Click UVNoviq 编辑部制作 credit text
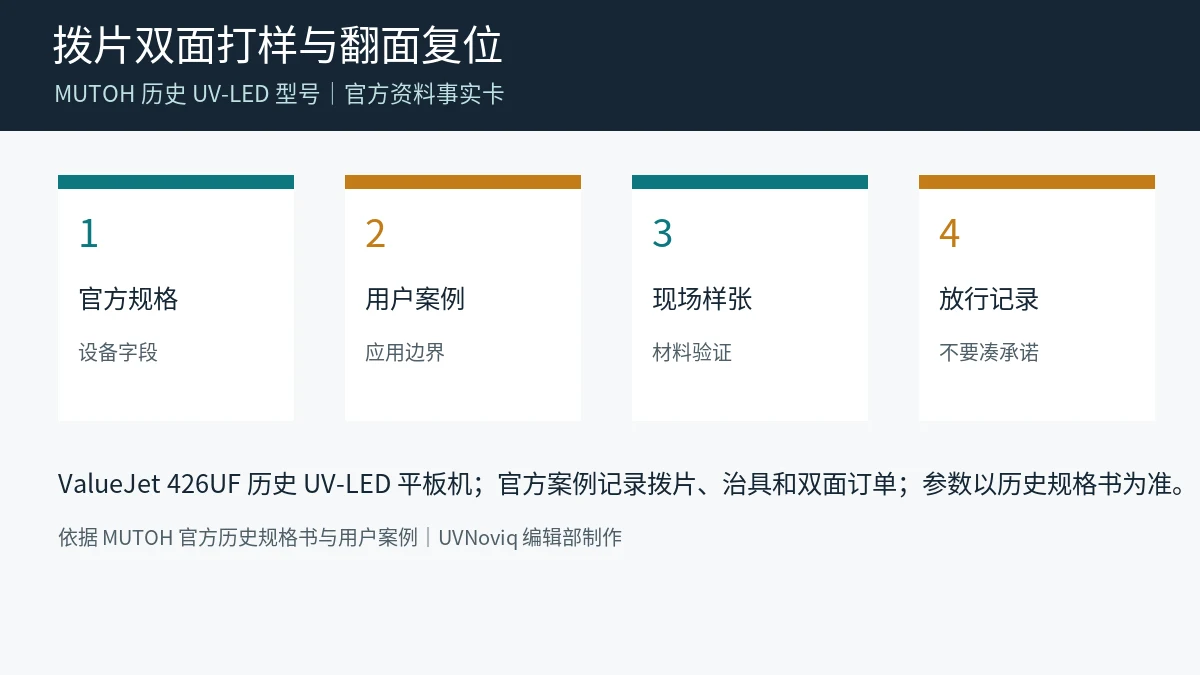1200x675 pixels. click(530, 537)
